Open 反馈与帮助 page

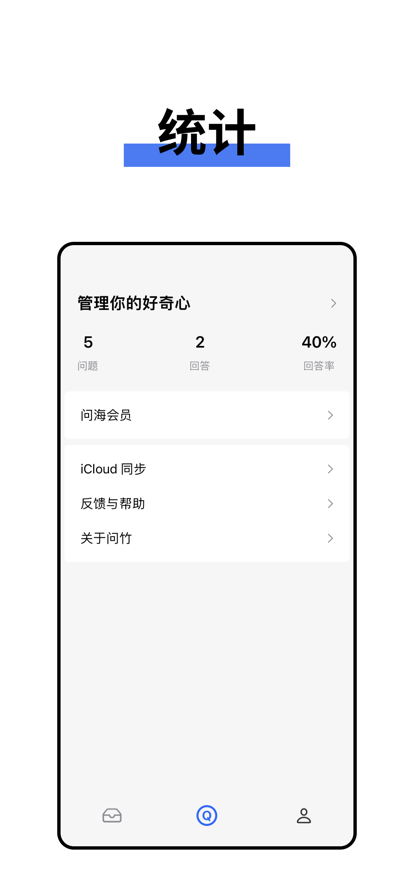pyautogui.click(x=206, y=503)
